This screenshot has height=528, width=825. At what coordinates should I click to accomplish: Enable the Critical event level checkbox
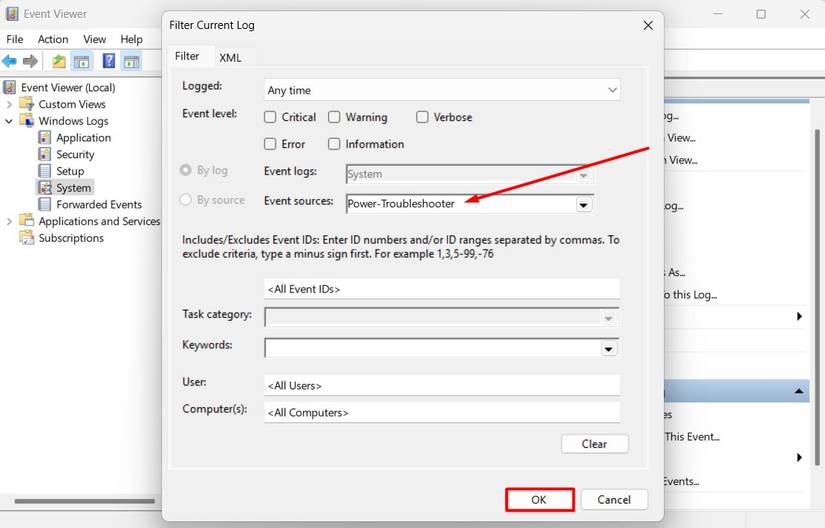[x=270, y=117]
